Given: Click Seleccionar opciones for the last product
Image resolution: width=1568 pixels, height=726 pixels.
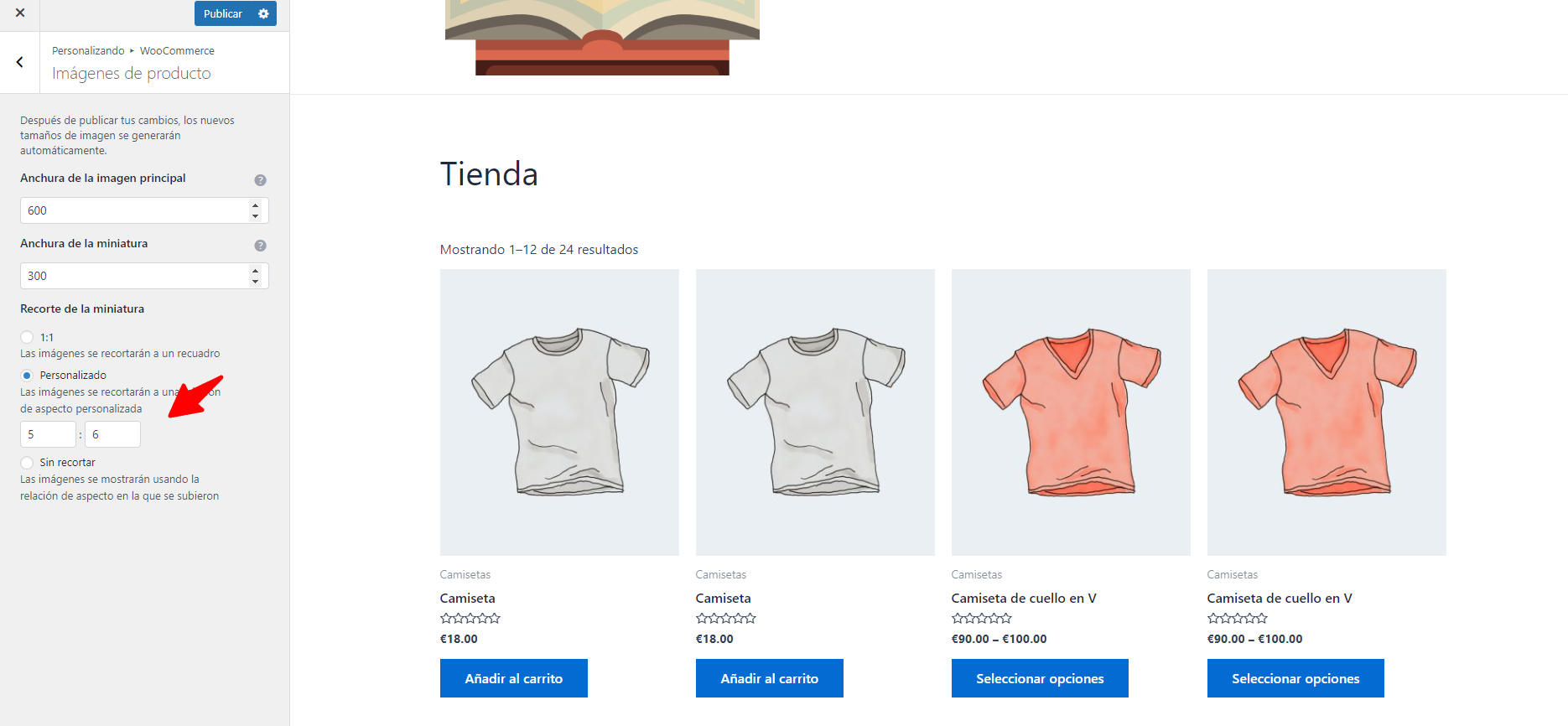Looking at the screenshot, I should click(1295, 678).
